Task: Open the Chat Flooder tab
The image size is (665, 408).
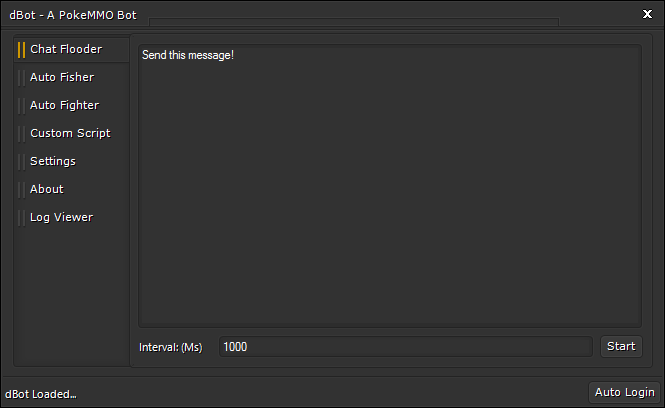Action: pyautogui.click(x=66, y=49)
